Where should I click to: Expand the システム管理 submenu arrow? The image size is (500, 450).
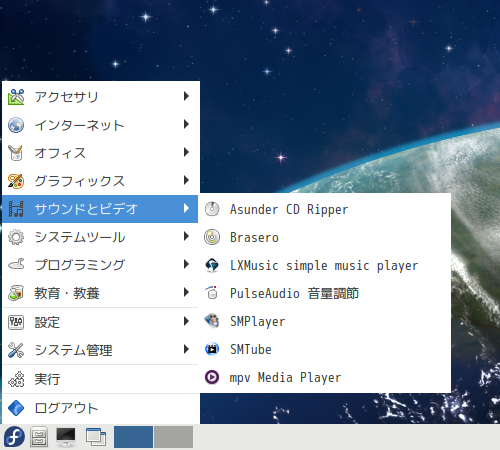[186, 349]
